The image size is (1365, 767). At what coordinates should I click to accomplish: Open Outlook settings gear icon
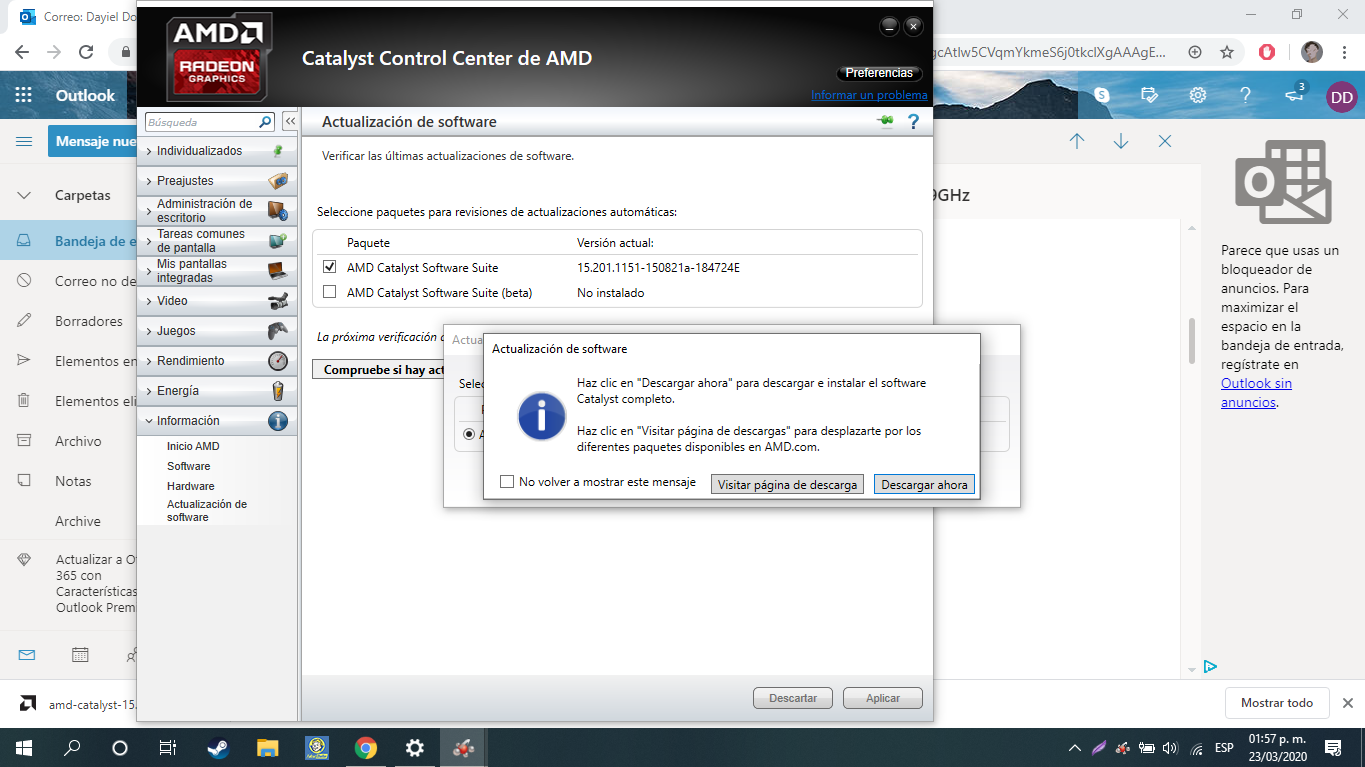[1197, 96]
